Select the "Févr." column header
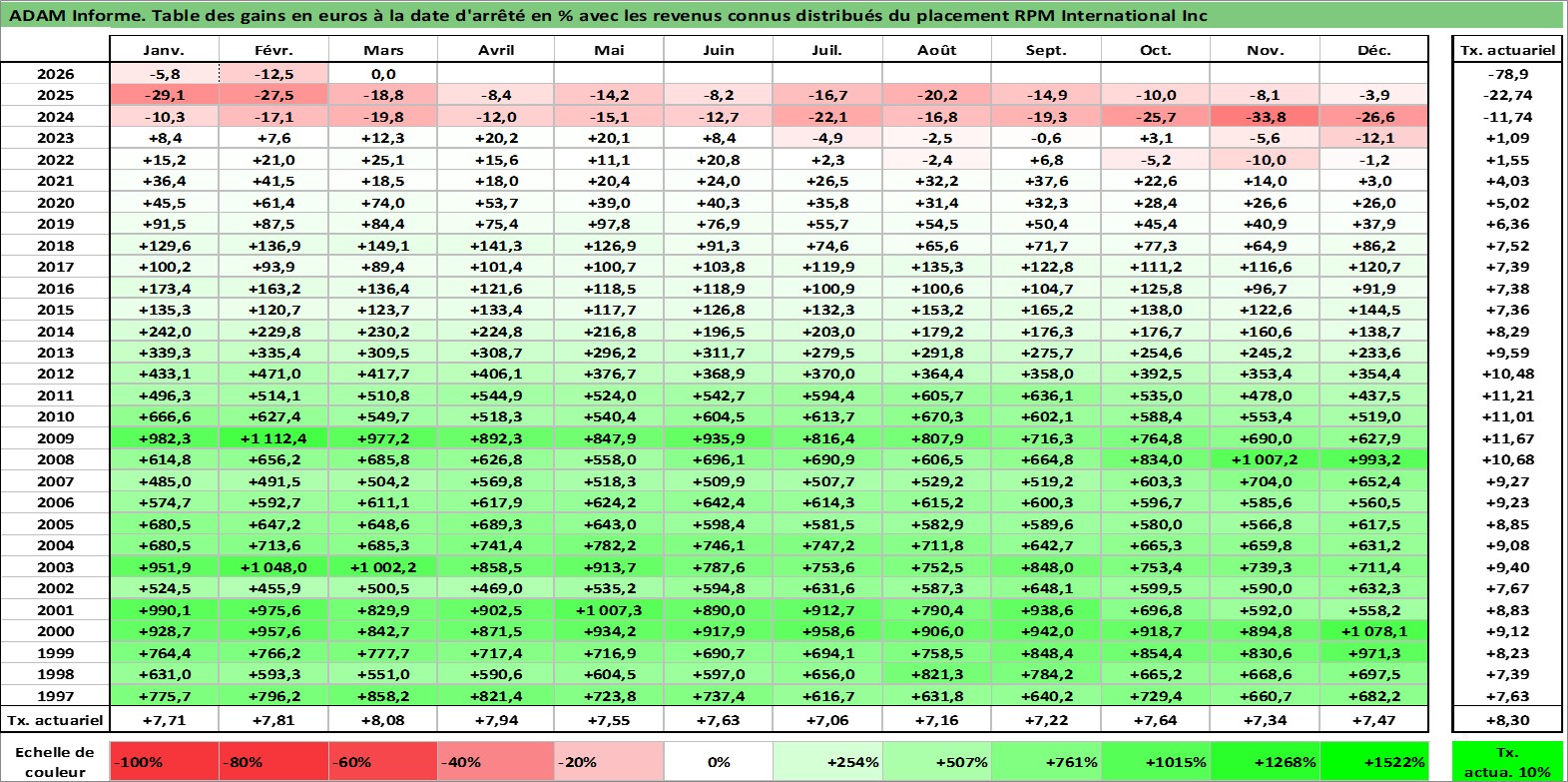 click(x=273, y=50)
